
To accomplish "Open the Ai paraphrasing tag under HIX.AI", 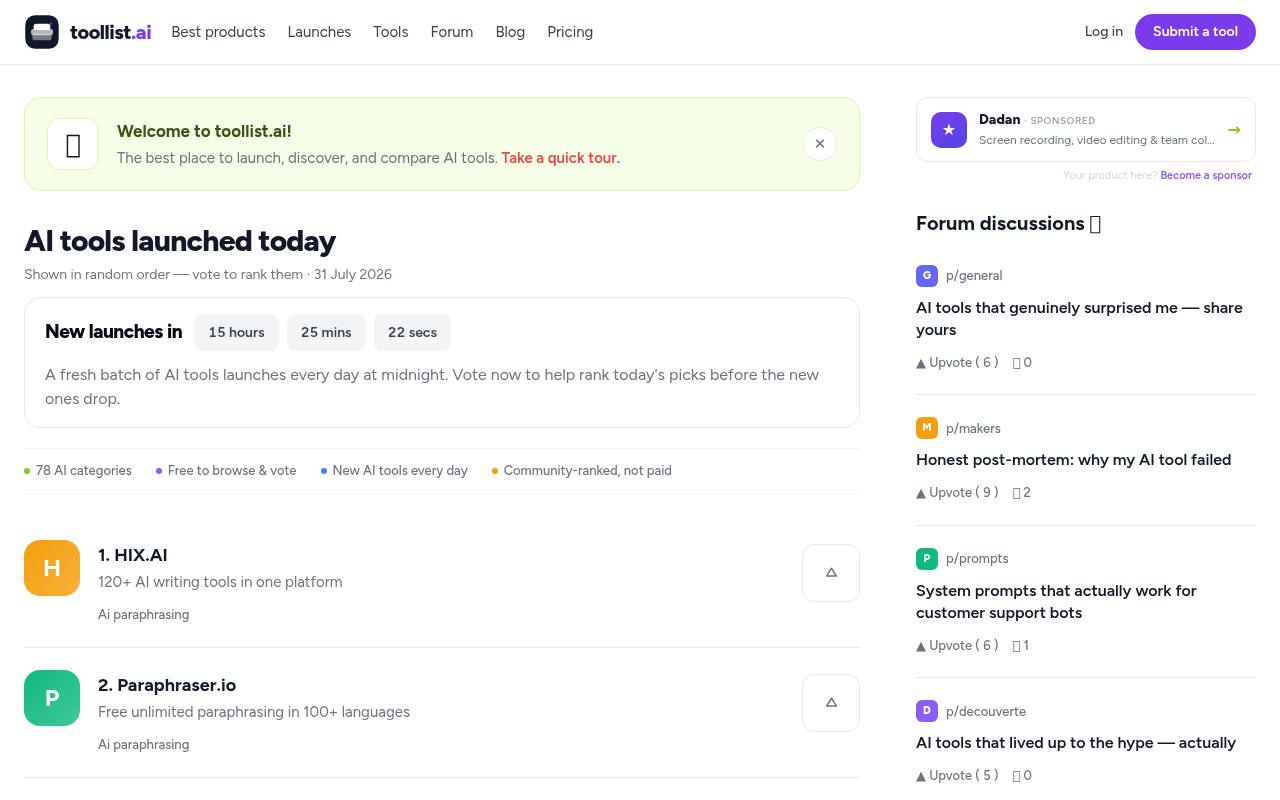I will (x=143, y=614).
